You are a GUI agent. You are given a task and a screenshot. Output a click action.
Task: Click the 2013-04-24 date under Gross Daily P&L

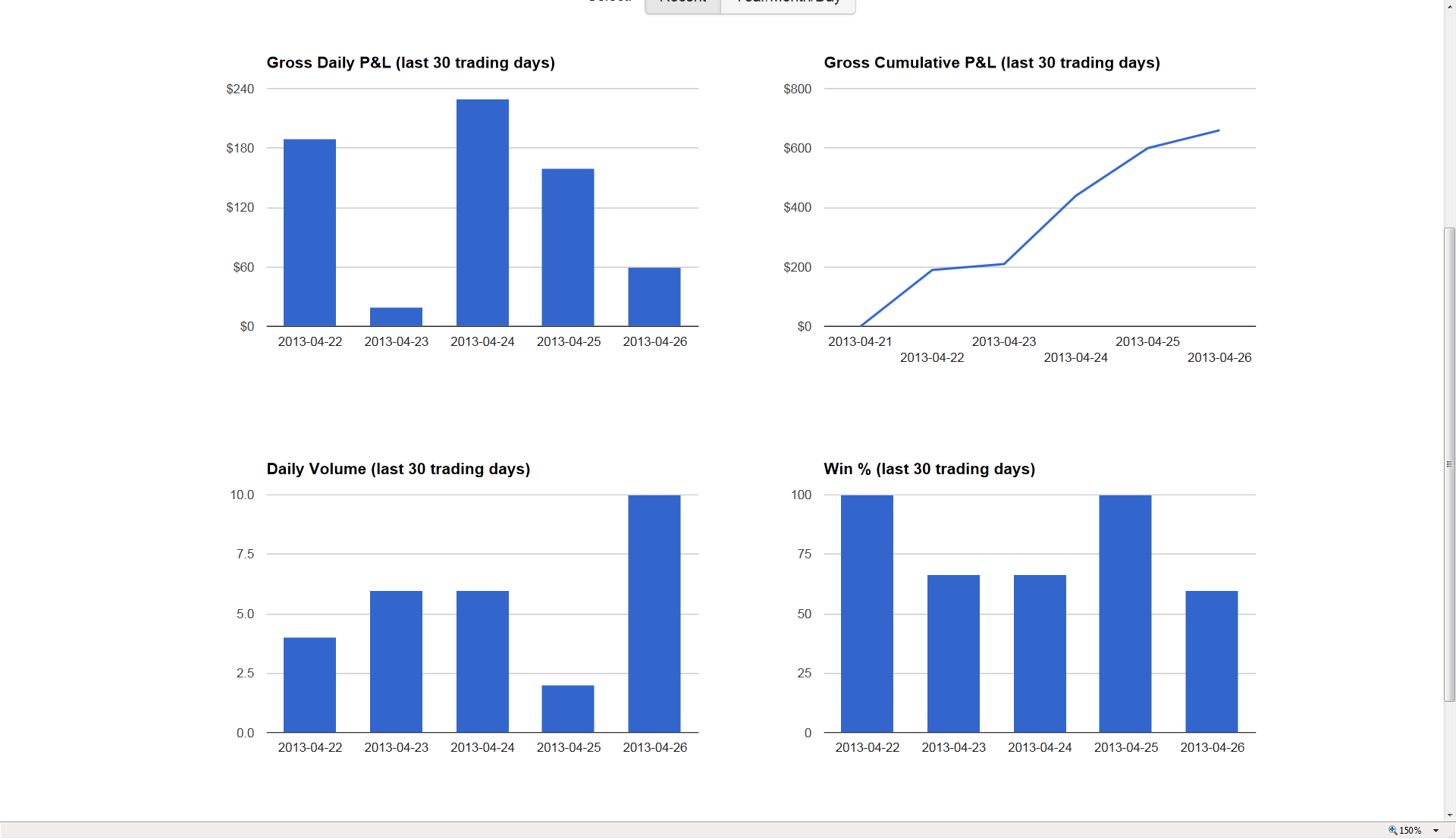point(482,341)
